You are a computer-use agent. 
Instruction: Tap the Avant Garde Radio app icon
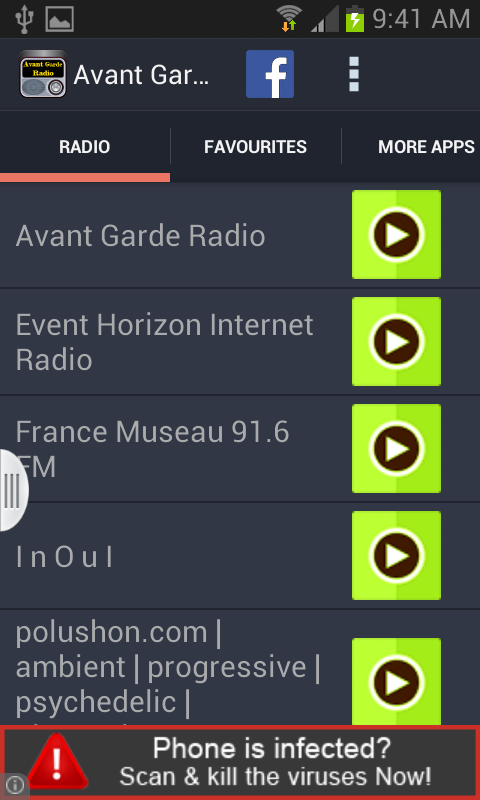[x=43, y=74]
